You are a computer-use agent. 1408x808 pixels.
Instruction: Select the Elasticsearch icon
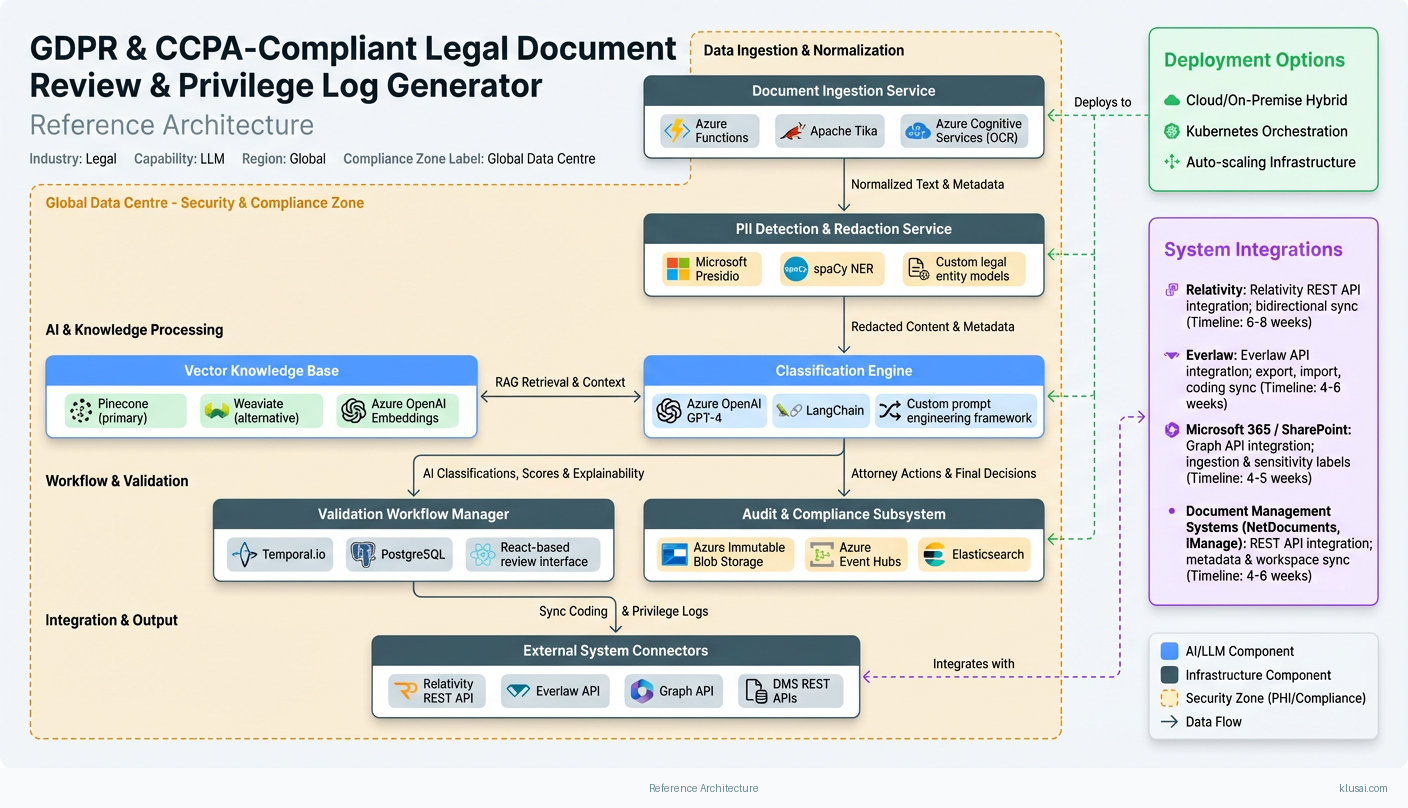[934, 555]
